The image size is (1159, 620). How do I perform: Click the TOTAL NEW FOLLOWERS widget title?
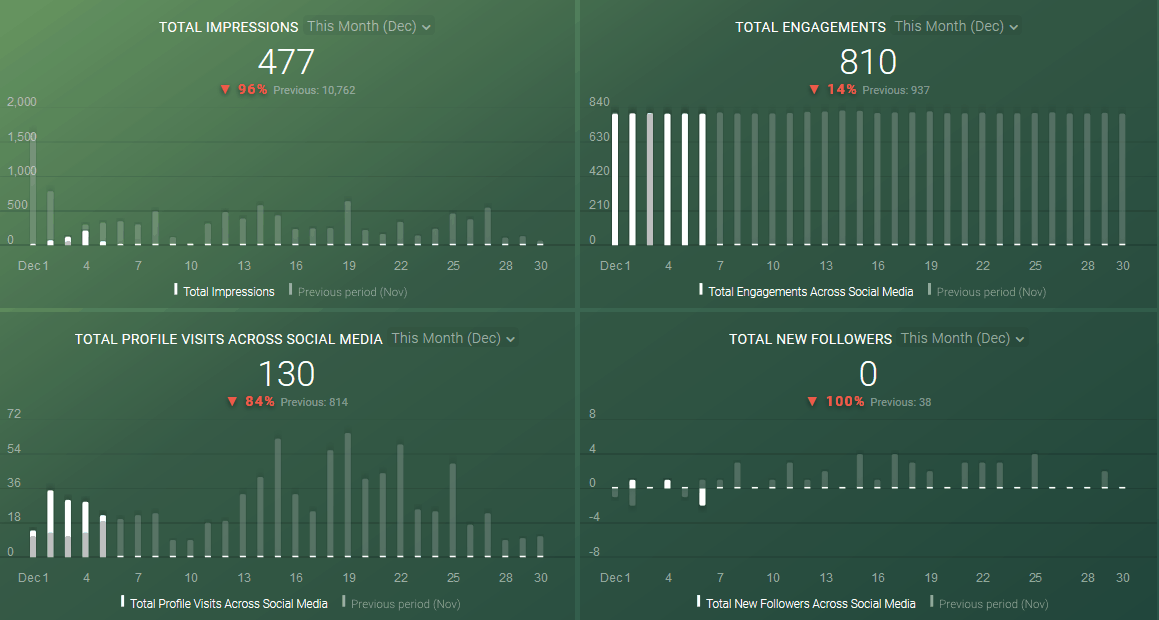811,338
